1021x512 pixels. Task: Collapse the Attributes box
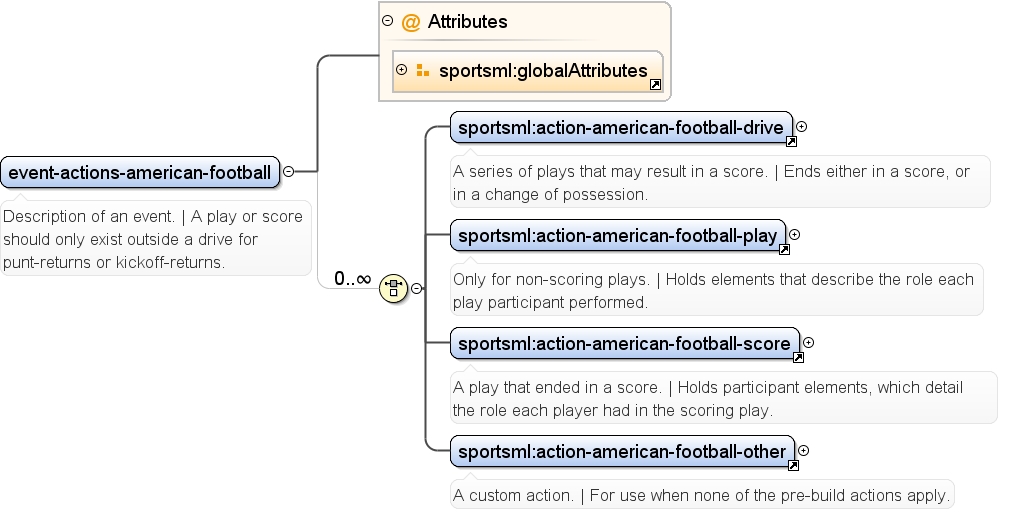[387, 21]
